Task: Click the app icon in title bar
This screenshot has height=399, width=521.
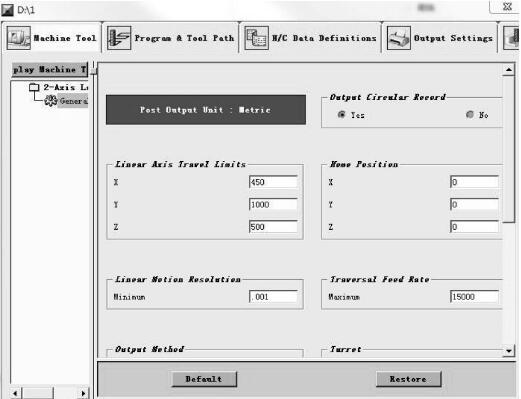Action: (7, 10)
